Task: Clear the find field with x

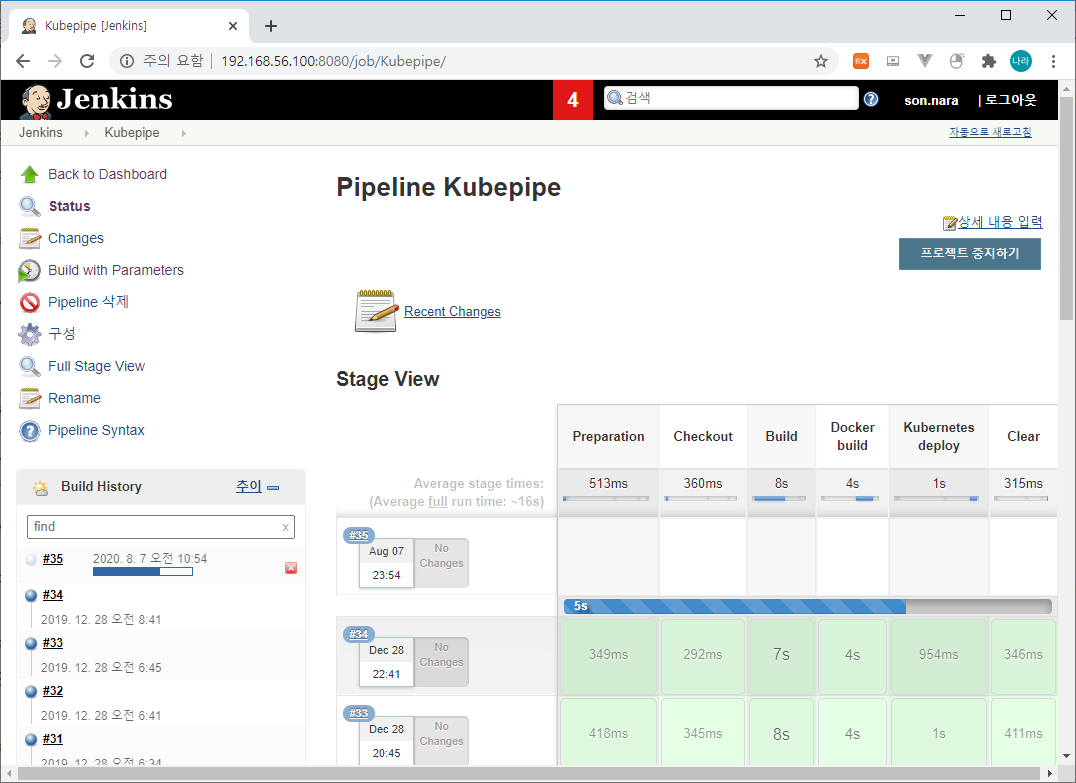Action: coord(285,528)
